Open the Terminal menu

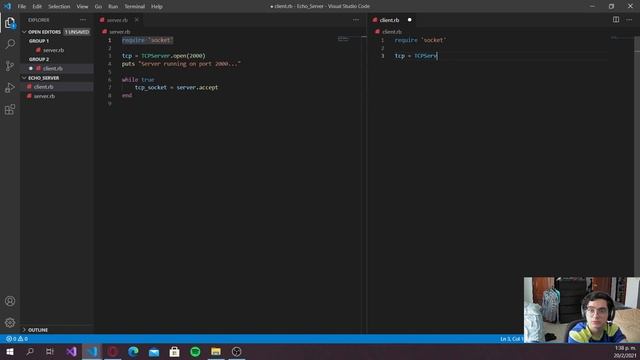click(135, 7)
